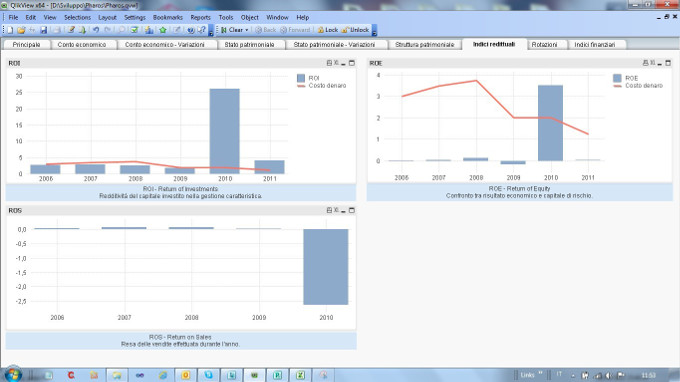
Task: Print the ROI chart via its caption icon
Action: 329,63
